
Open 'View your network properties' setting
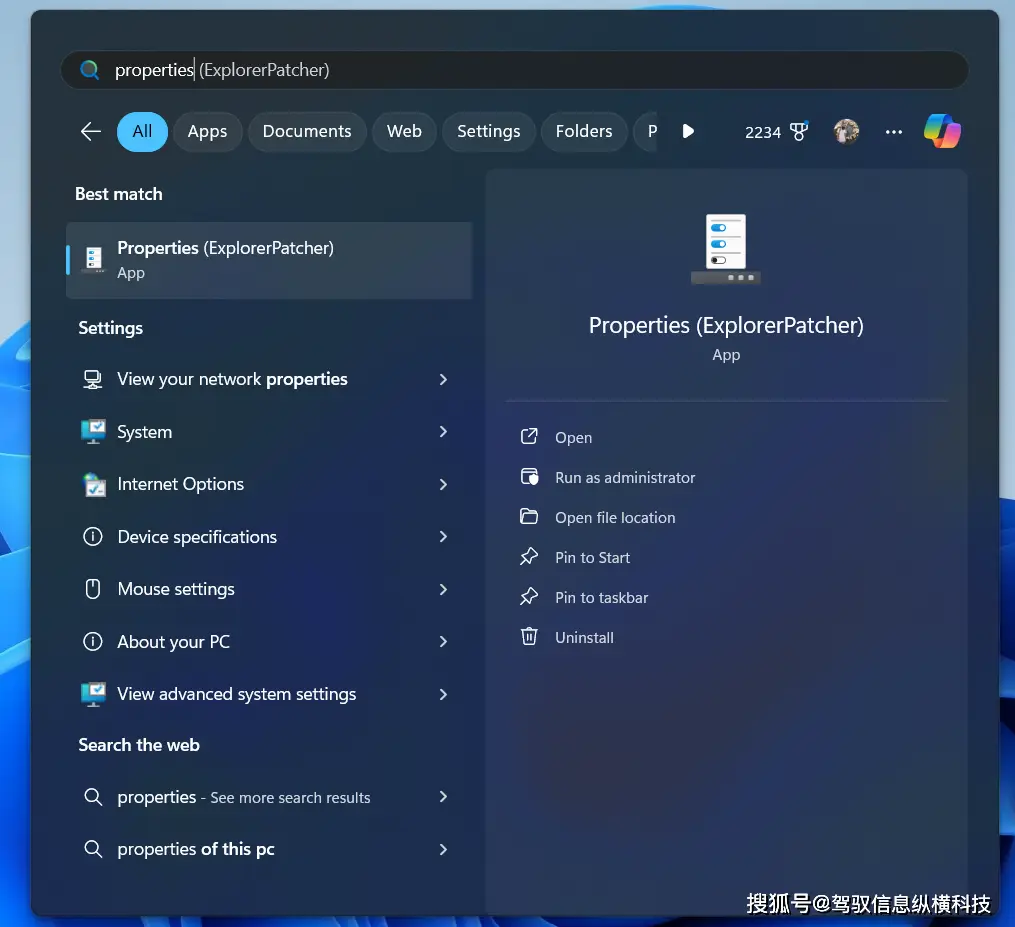coord(269,379)
